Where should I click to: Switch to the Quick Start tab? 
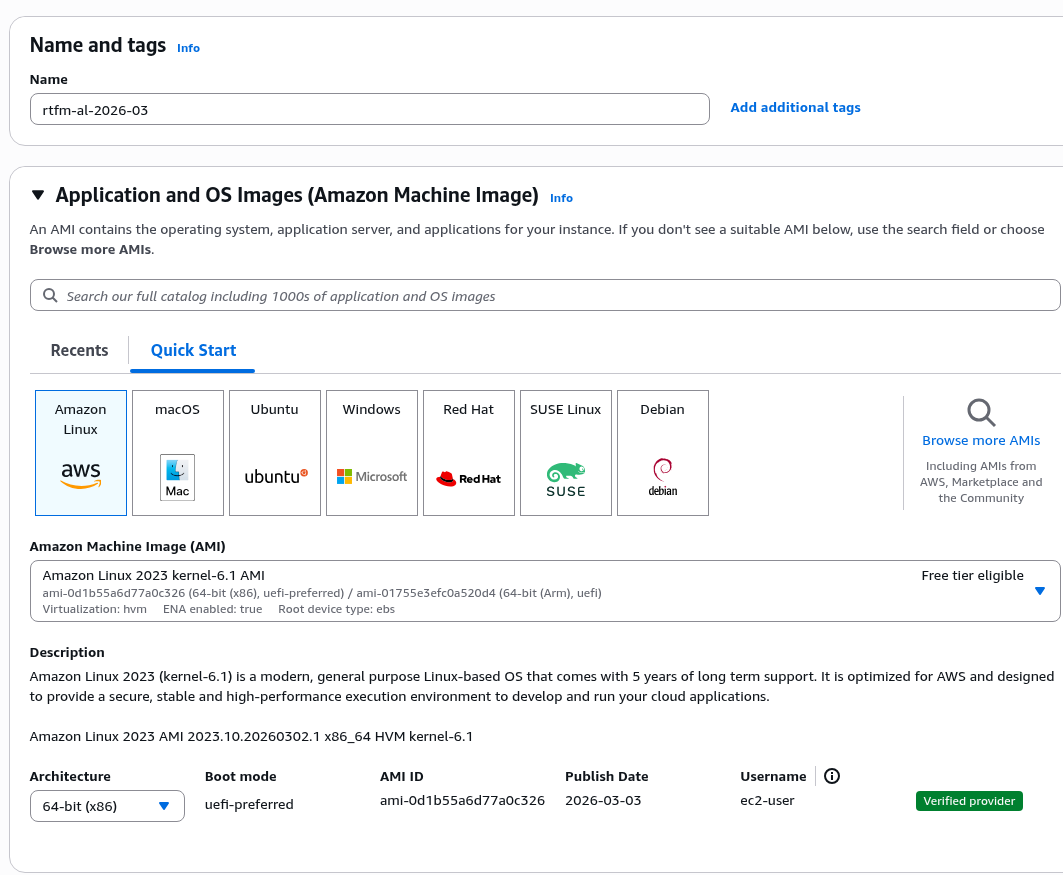[193, 350]
